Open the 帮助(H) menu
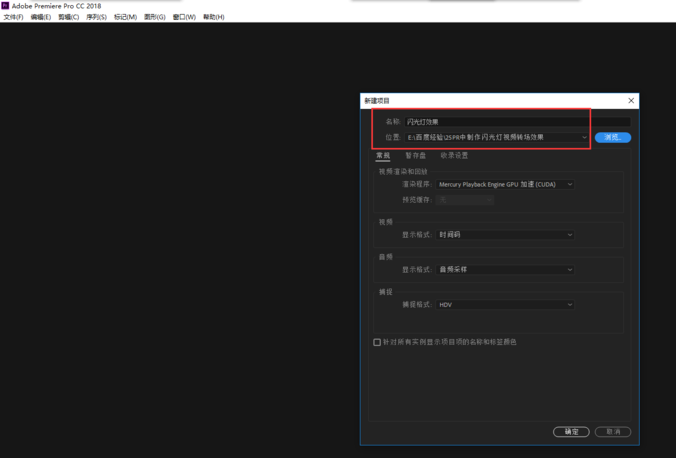Viewport: 676px width, 458px height. pyautogui.click(x=213, y=17)
